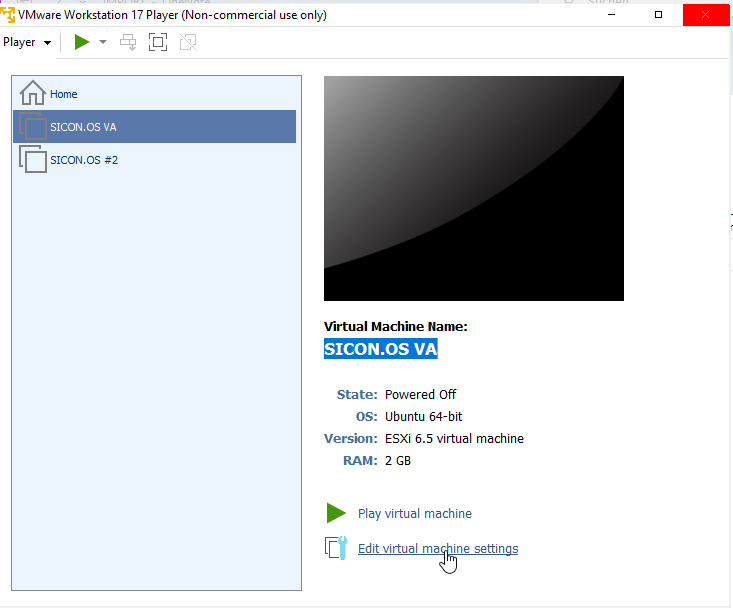Click Play virtual machine link
This screenshot has width=733, height=608.
[x=415, y=513]
